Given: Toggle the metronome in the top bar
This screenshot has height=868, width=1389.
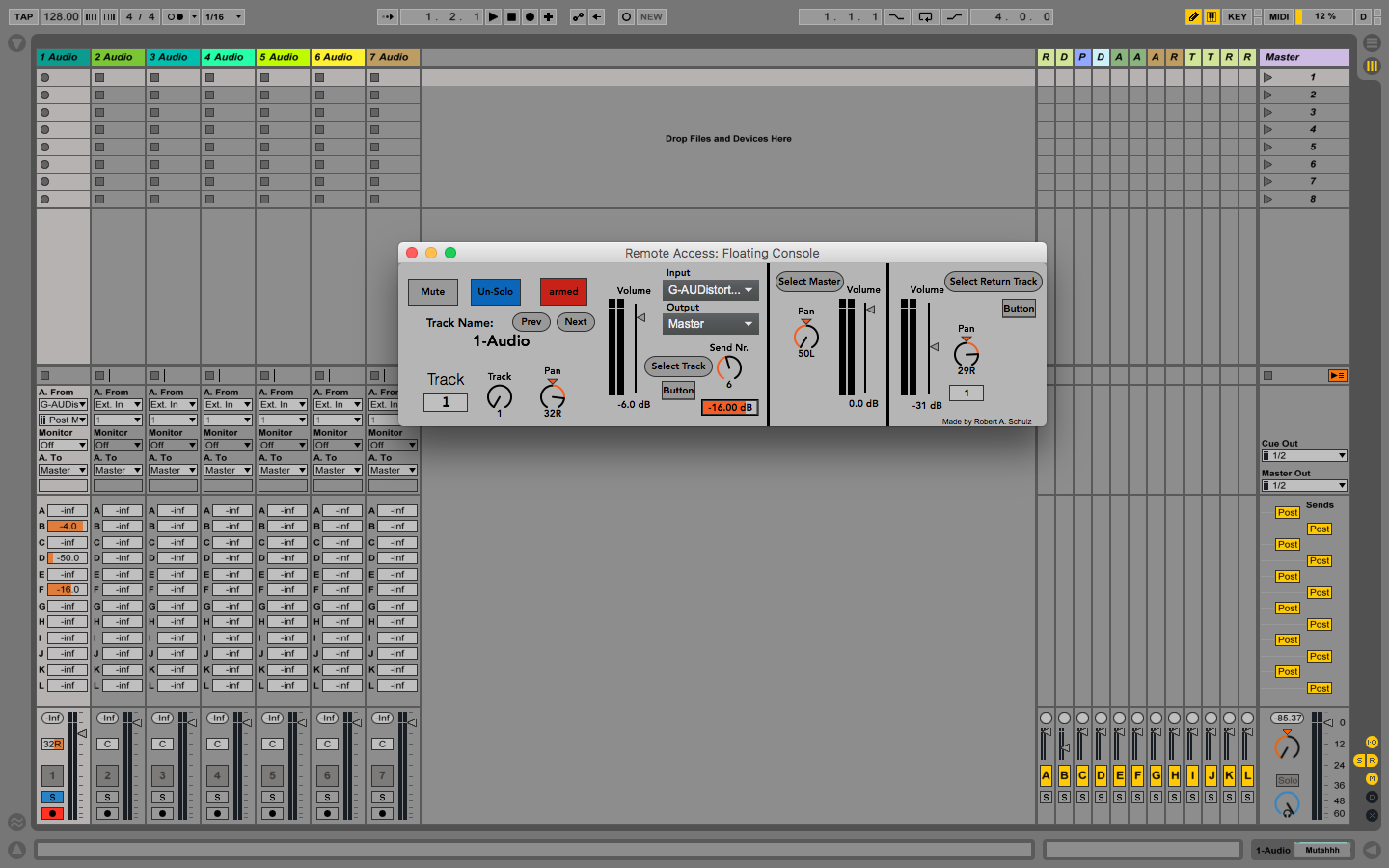Looking at the screenshot, I should pos(175,16).
